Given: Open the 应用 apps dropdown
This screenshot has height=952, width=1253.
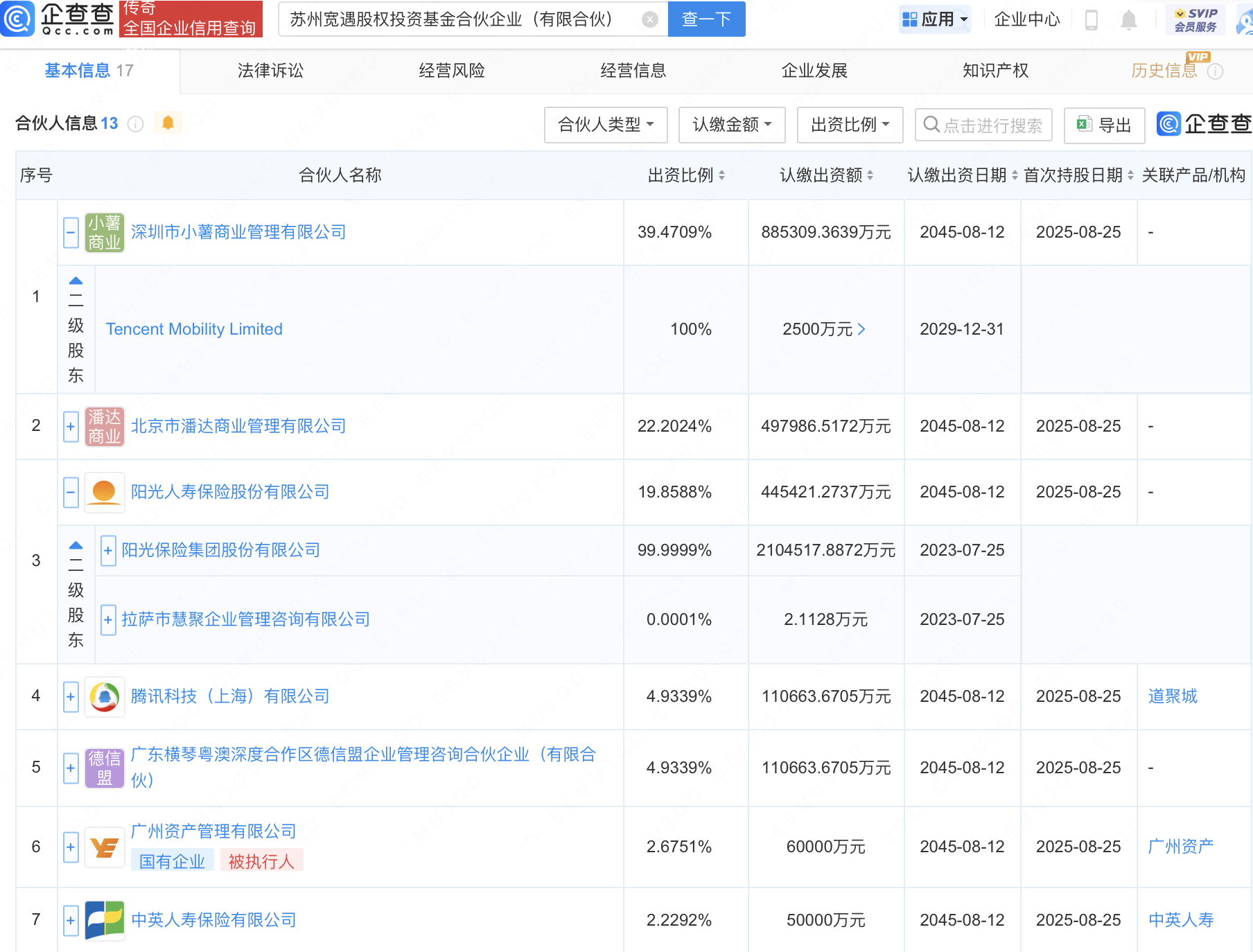Looking at the screenshot, I should [935, 19].
